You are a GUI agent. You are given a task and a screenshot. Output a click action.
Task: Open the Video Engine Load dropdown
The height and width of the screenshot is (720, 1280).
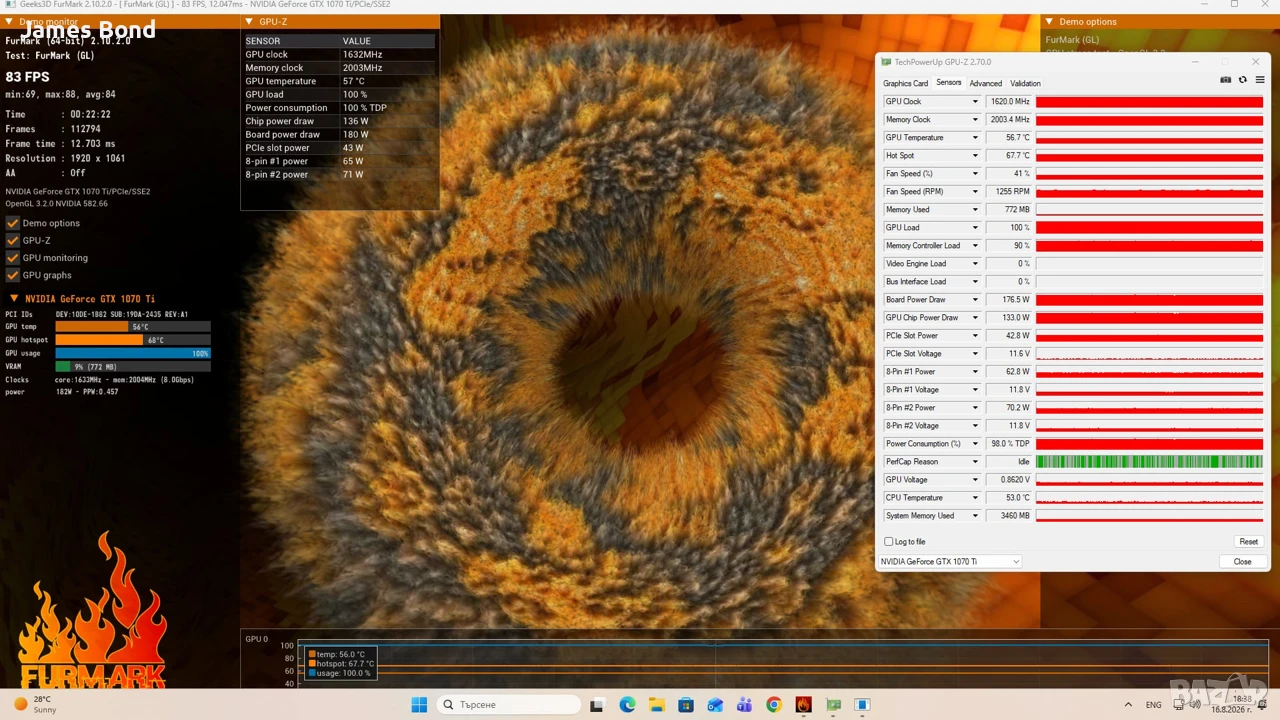[x=975, y=264]
